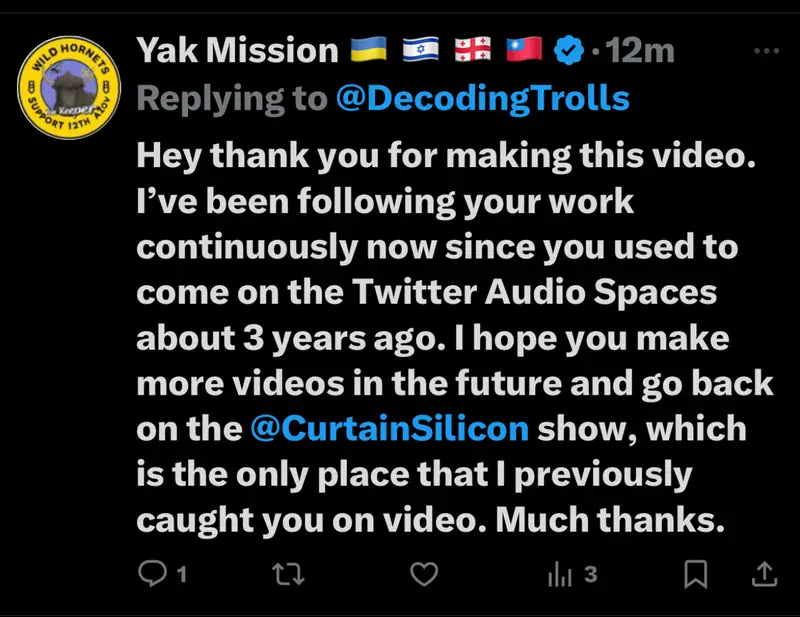800x617 pixels.
Task: Click the Ukraine flag emoji in name
Action: point(369,50)
